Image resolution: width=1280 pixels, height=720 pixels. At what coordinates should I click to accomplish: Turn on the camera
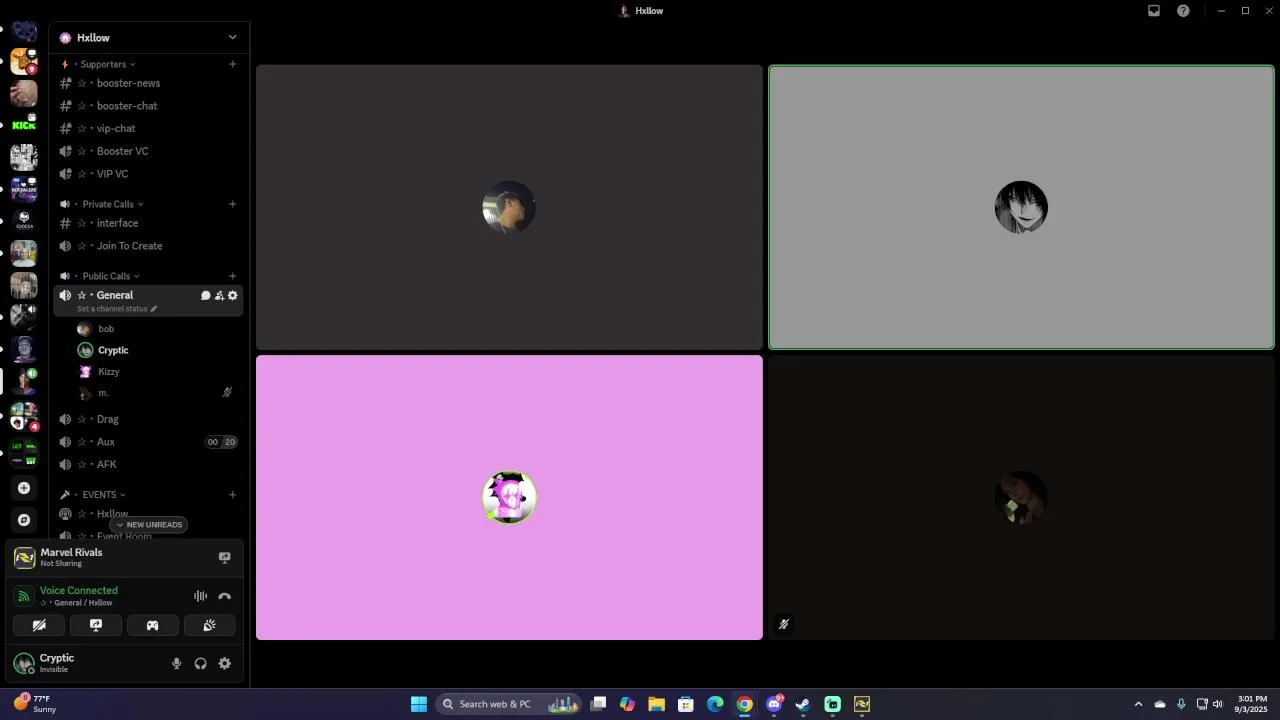[39, 625]
